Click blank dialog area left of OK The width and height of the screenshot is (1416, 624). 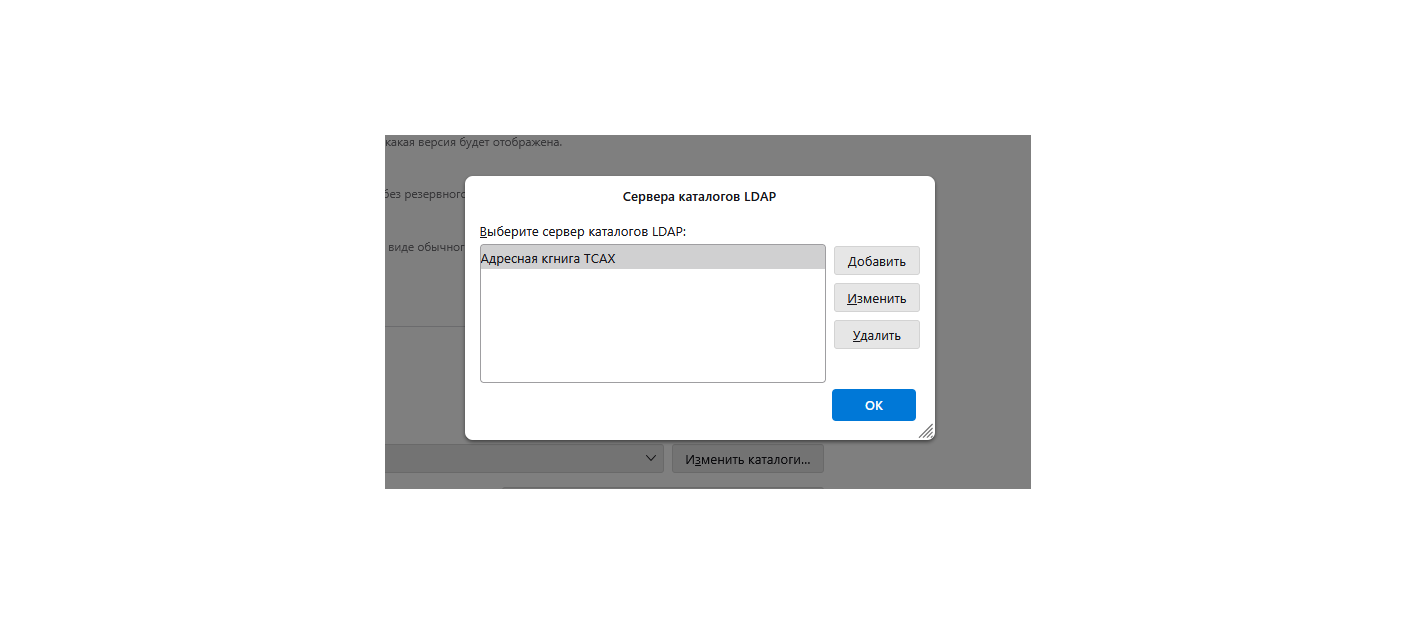click(650, 407)
